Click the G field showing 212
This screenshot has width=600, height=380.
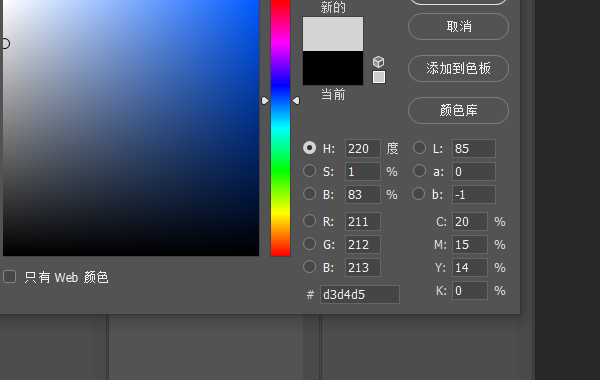click(363, 245)
